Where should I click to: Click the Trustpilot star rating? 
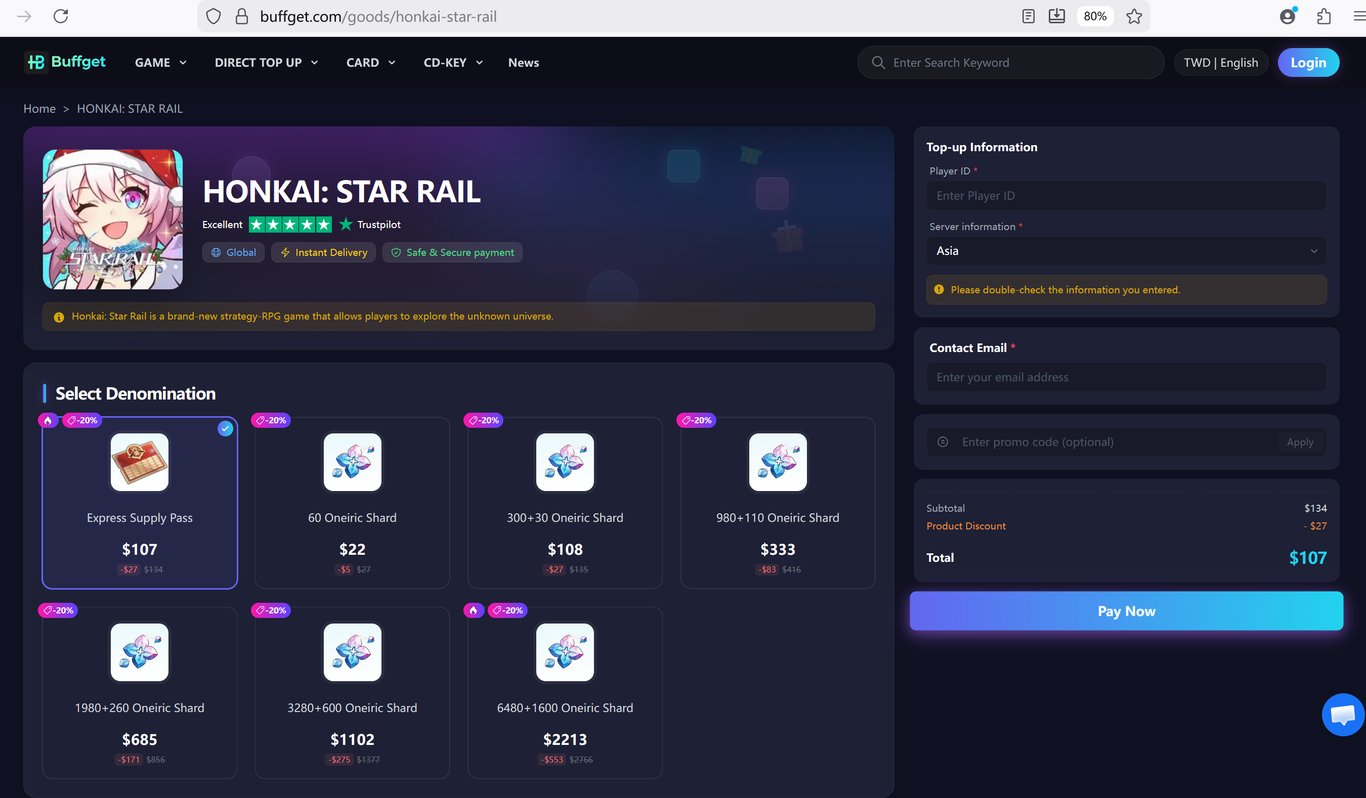[x=290, y=224]
